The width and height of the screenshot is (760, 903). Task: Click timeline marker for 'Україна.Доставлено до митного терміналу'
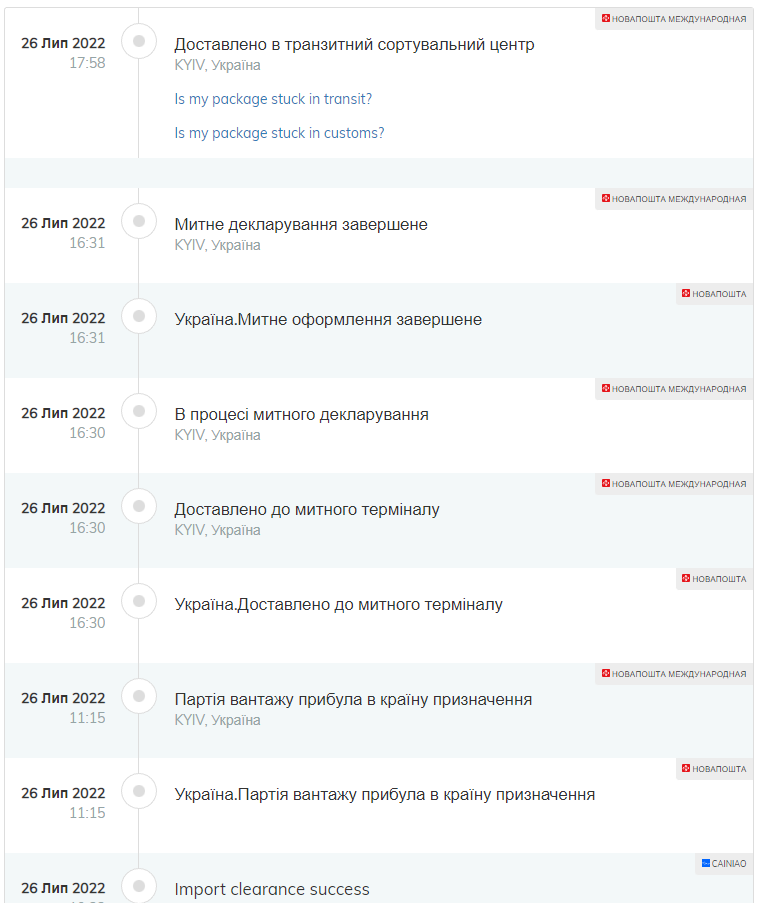point(139,601)
